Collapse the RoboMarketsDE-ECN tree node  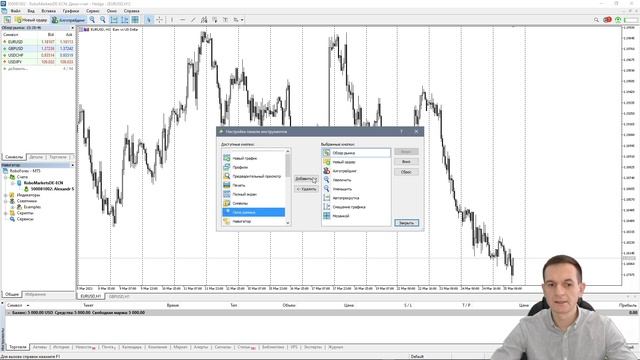click(x=12, y=183)
